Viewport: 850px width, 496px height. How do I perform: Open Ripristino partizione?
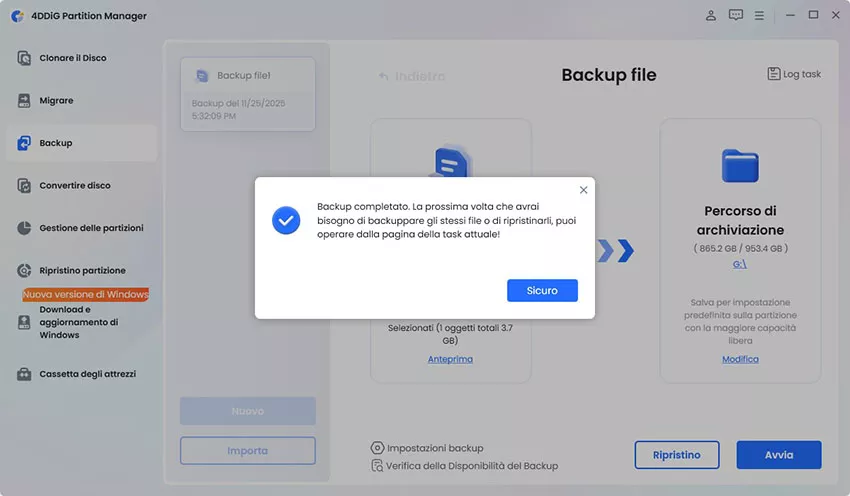click(82, 270)
